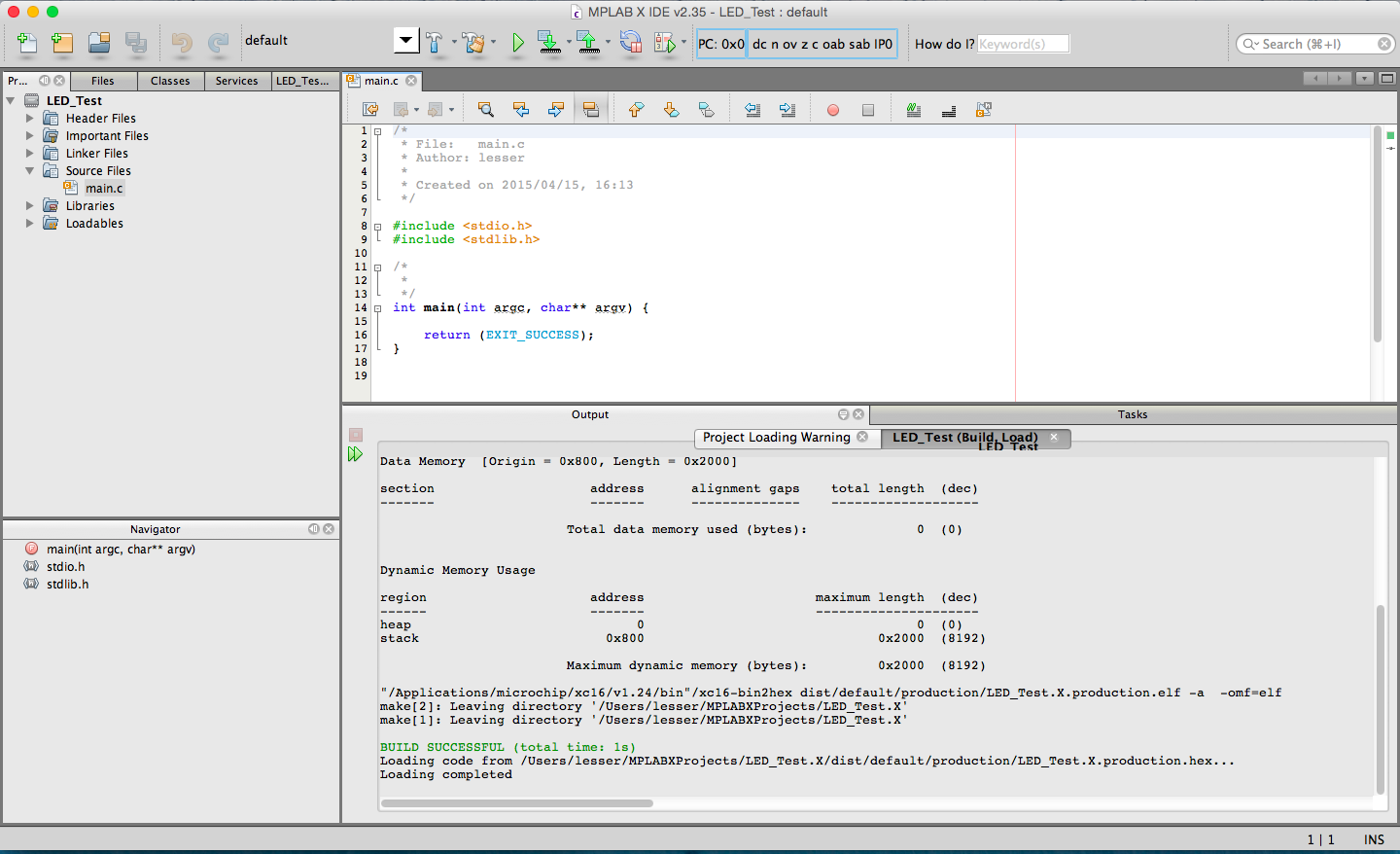Click the Open Project folder icon
Screen dimensions: 1400x854
98,43
